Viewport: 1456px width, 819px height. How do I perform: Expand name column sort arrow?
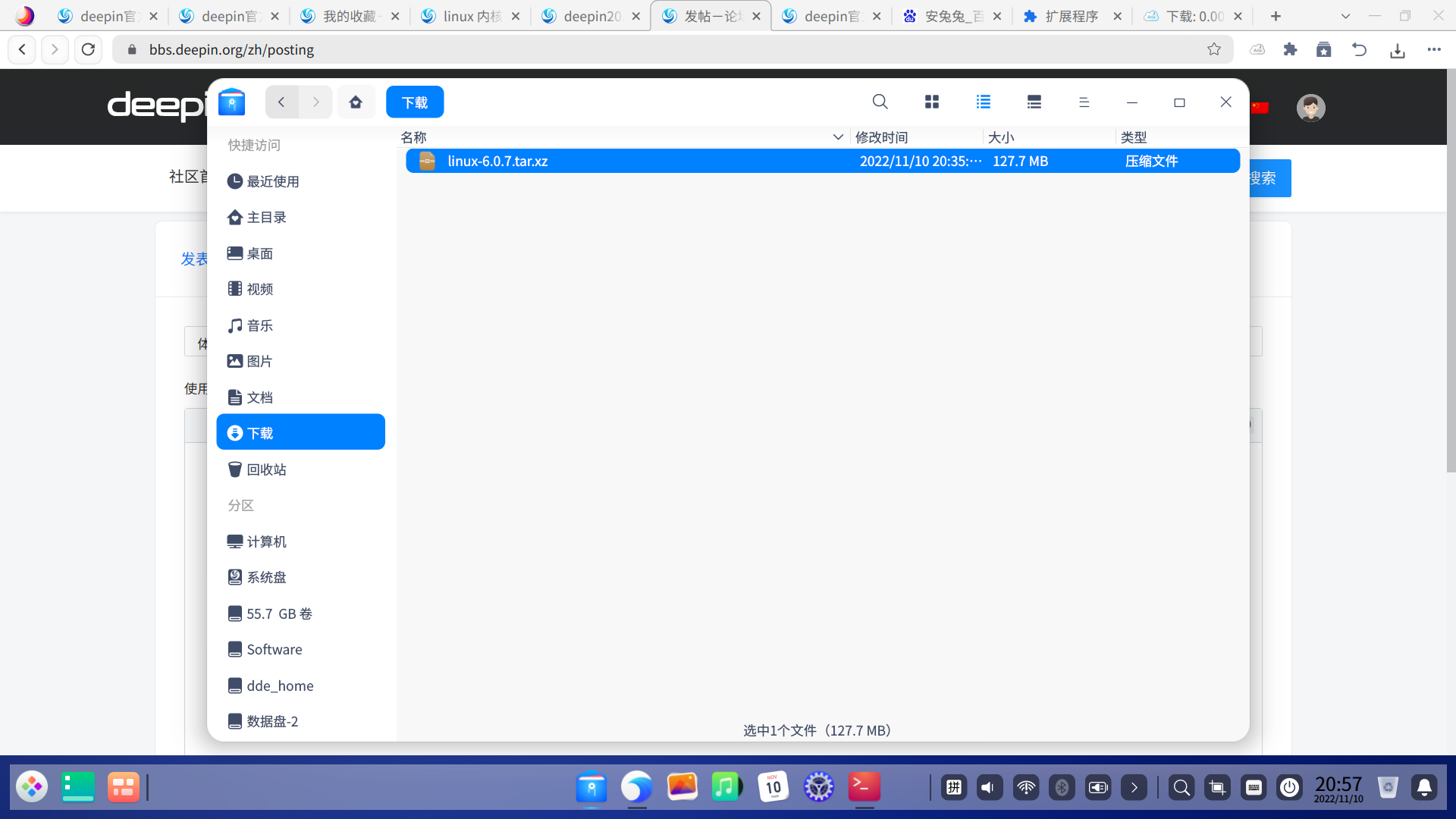tap(838, 137)
